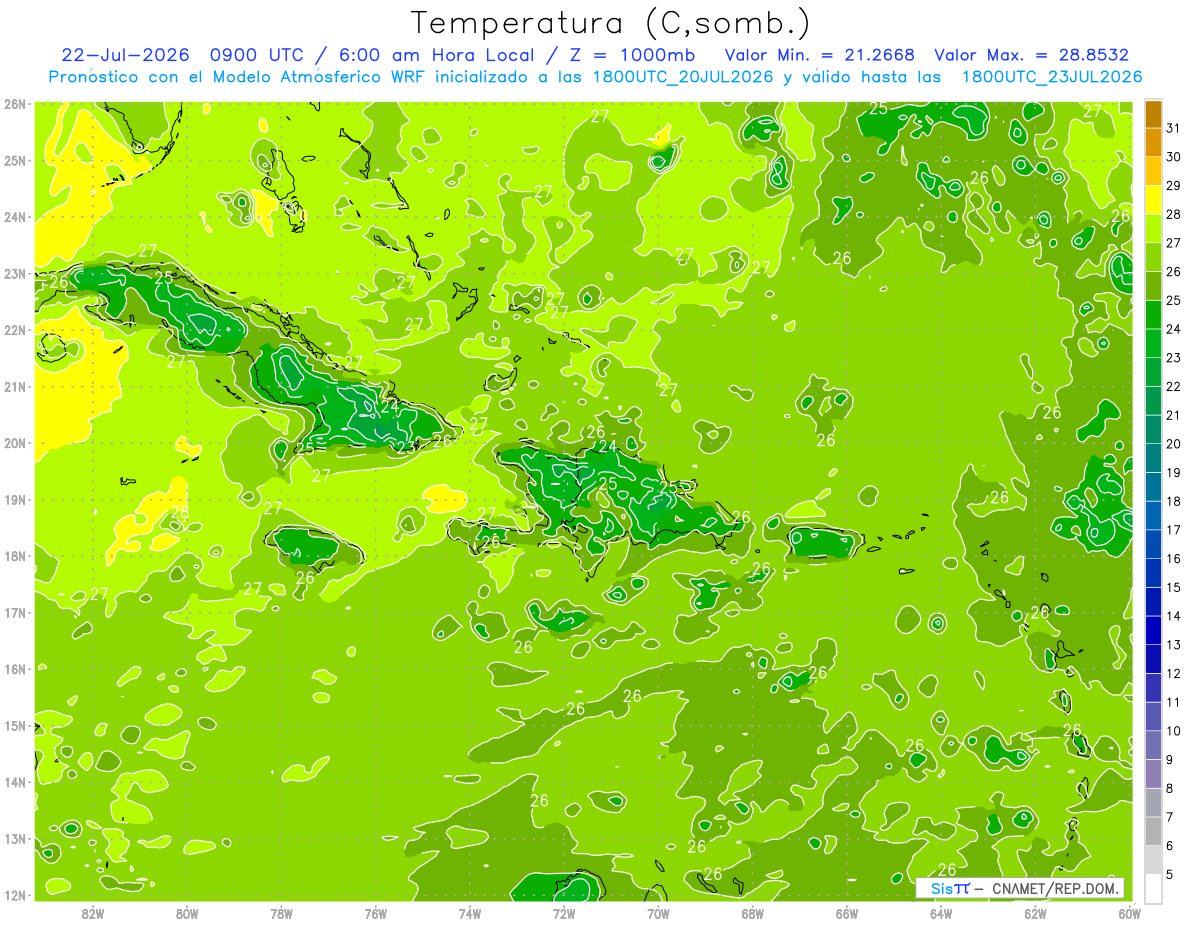Image resolution: width=1200 pixels, height=927 pixels.
Task: Click the latitude axis label '17N'
Action: (x=15, y=612)
